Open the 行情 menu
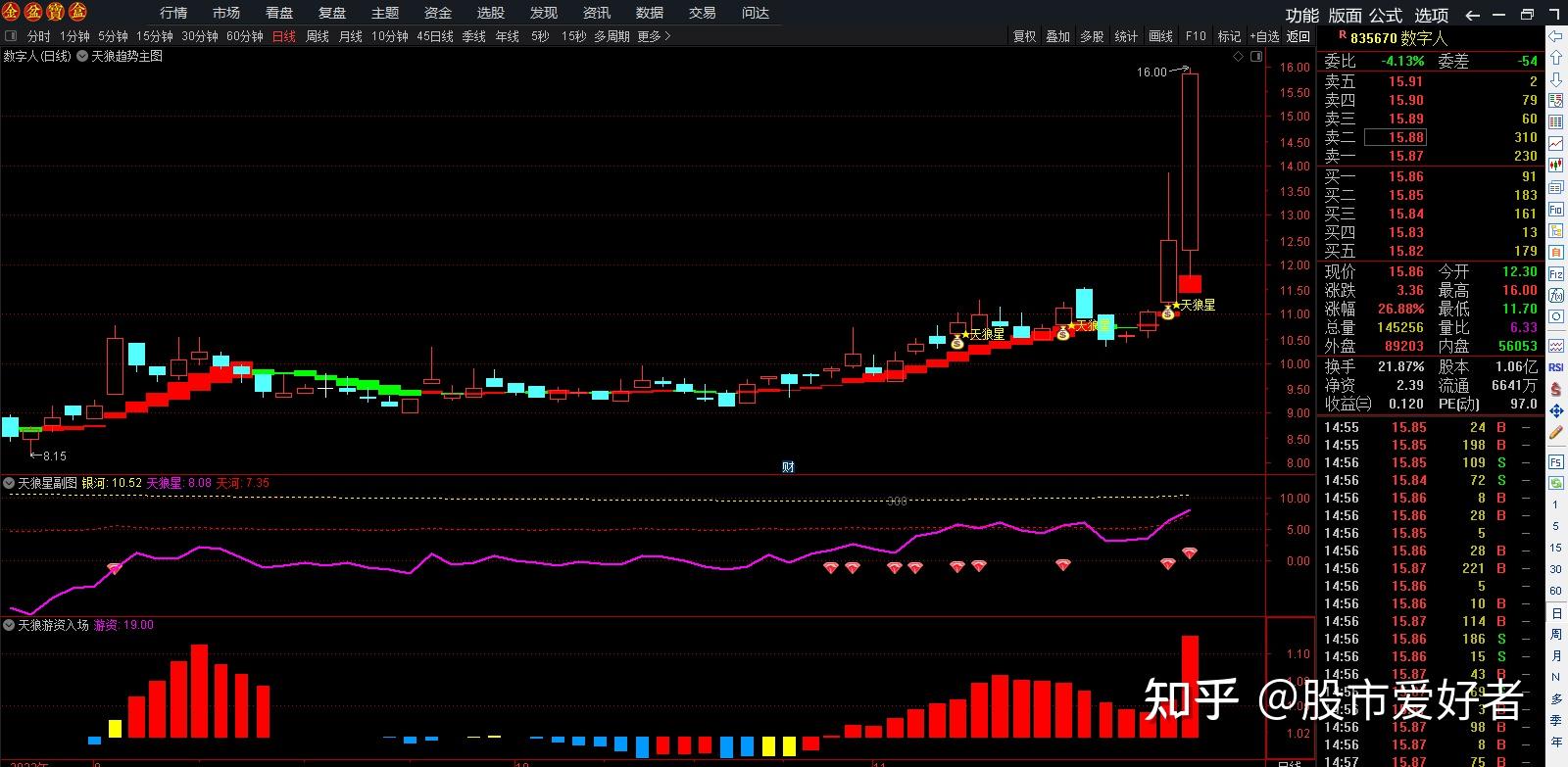This screenshot has height=767, width=1568. [x=173, y=13]
